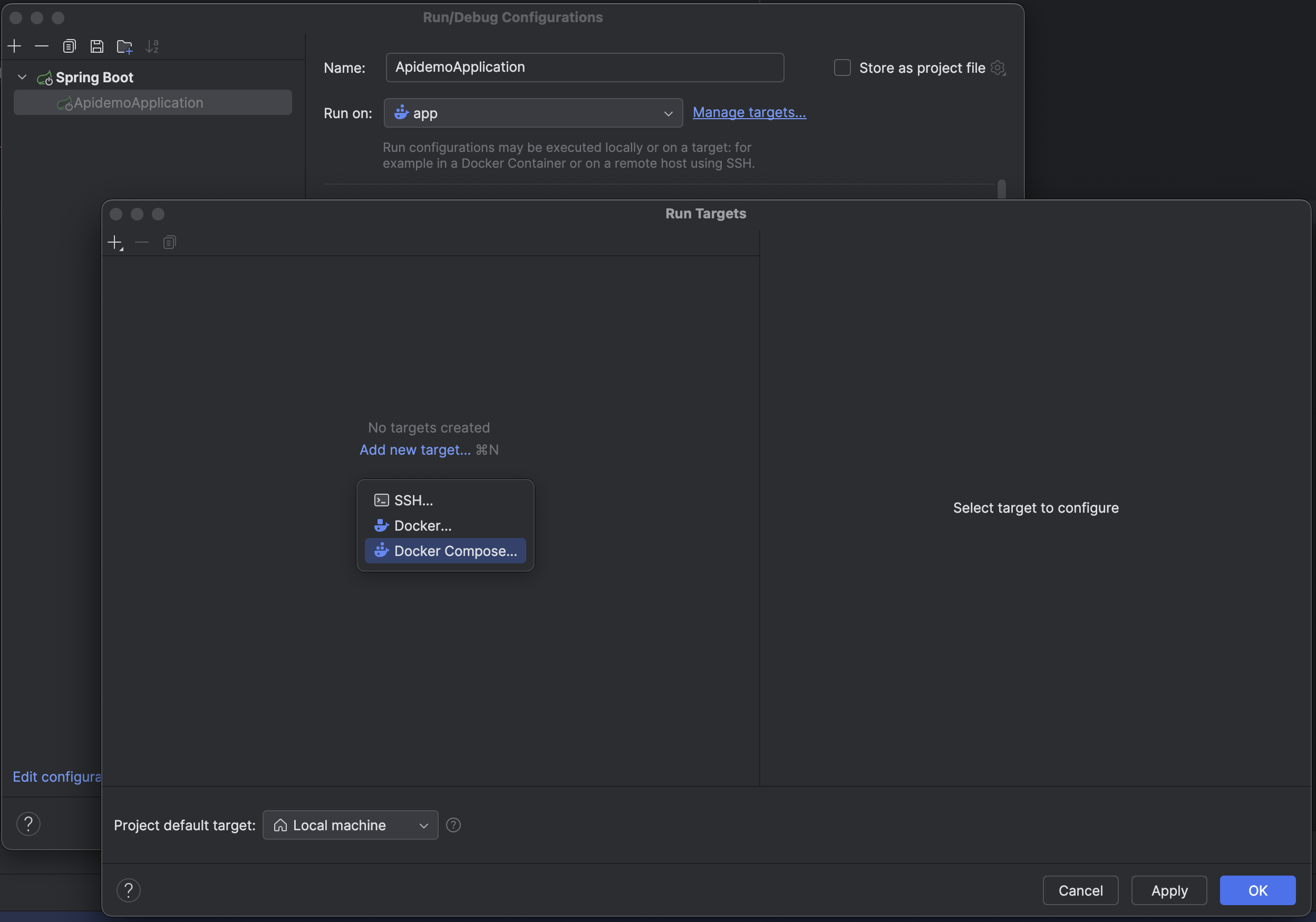Click the save configuration disk icon
This screenshot has width=1316, height=922.
click(97, 46)
